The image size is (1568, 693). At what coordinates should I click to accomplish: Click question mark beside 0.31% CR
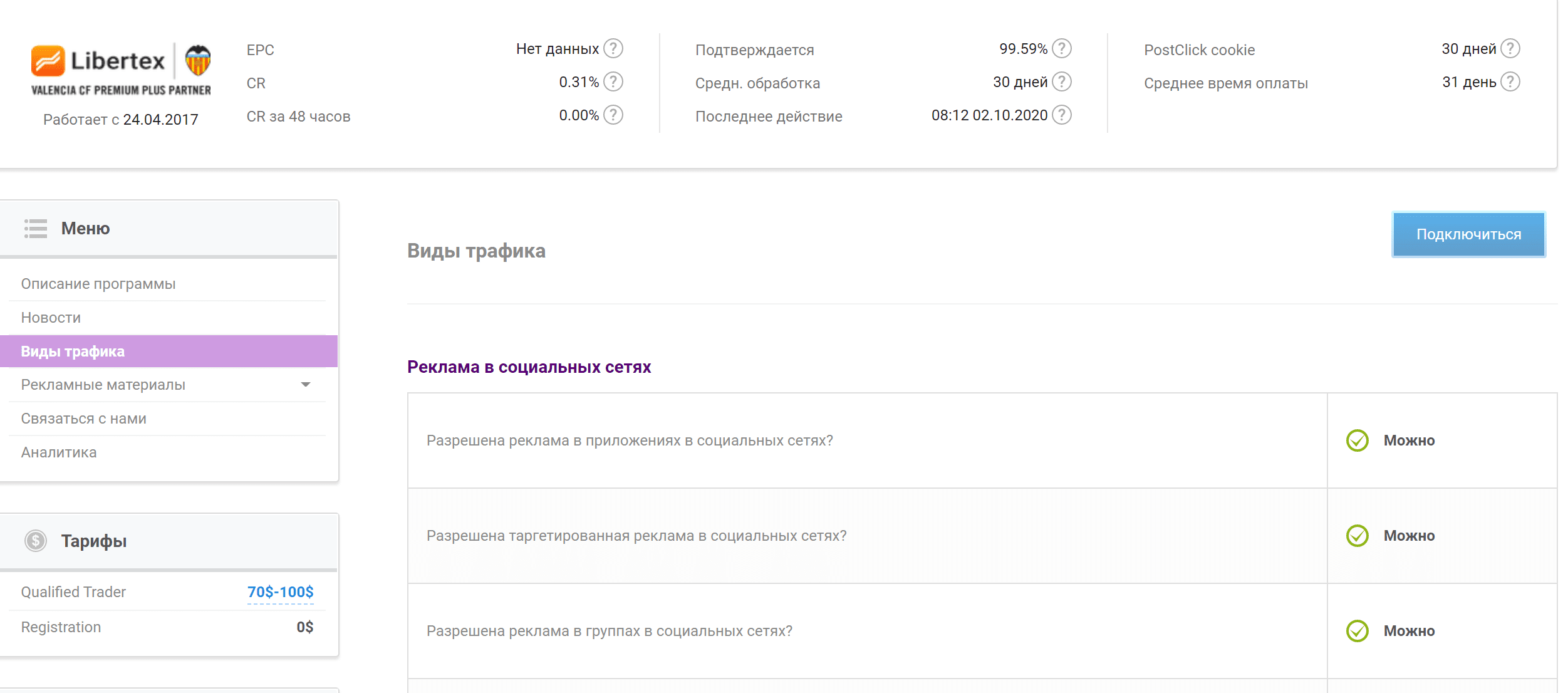[613, 82]
